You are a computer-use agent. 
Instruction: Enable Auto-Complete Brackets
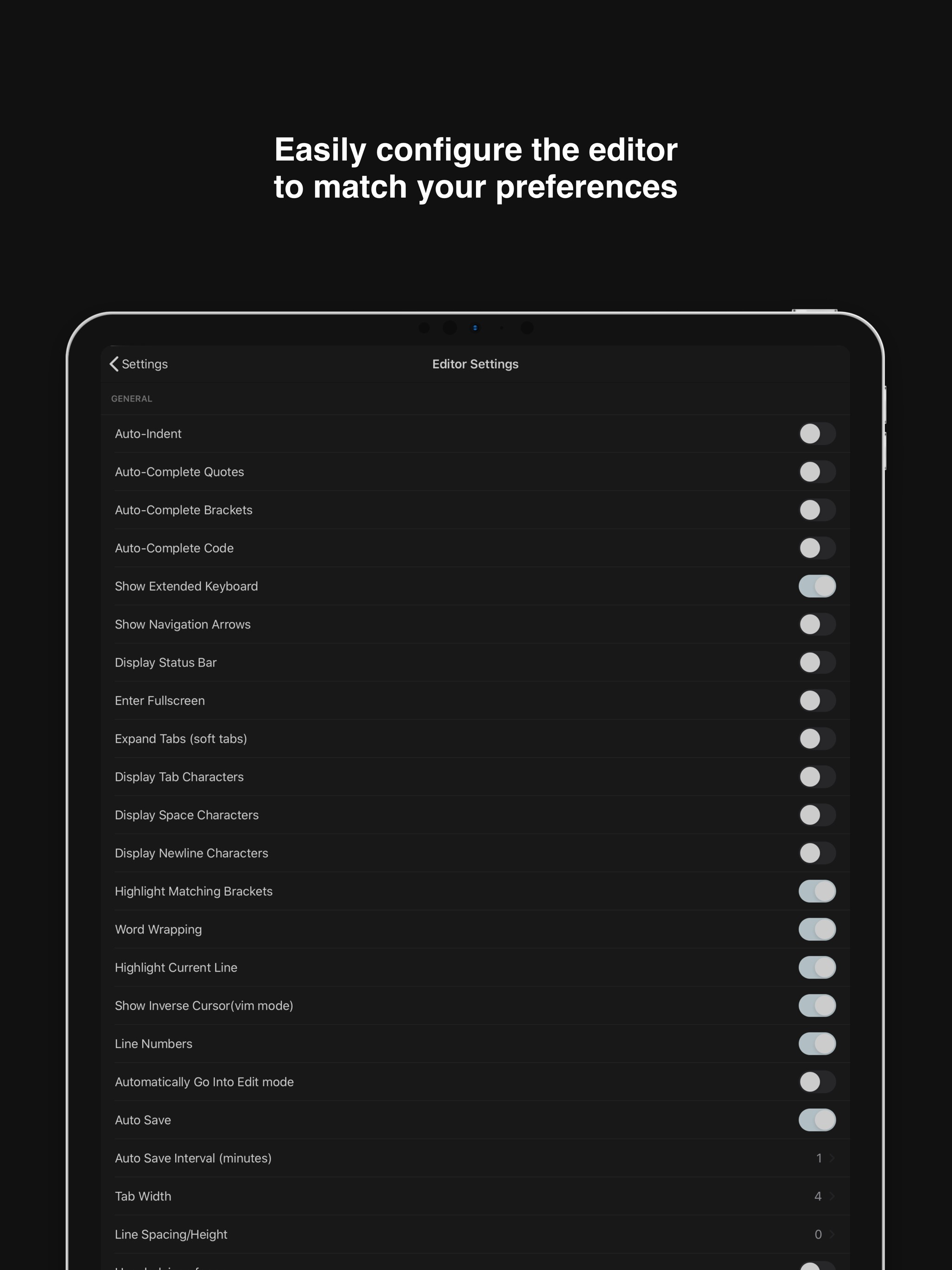click(x=817, y=510)
